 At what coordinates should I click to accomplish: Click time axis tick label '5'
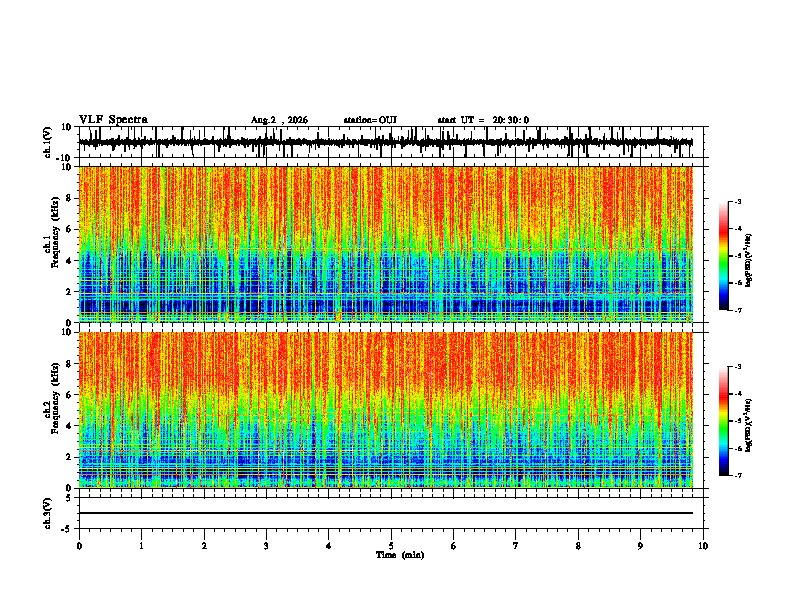click(391, 546)
